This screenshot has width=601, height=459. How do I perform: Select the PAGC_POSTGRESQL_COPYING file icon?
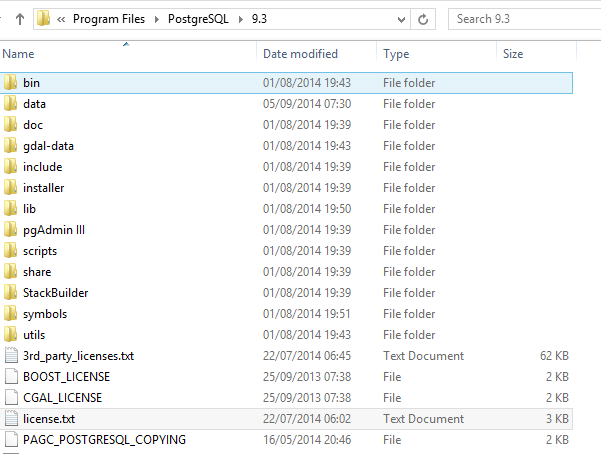(11, 439)
